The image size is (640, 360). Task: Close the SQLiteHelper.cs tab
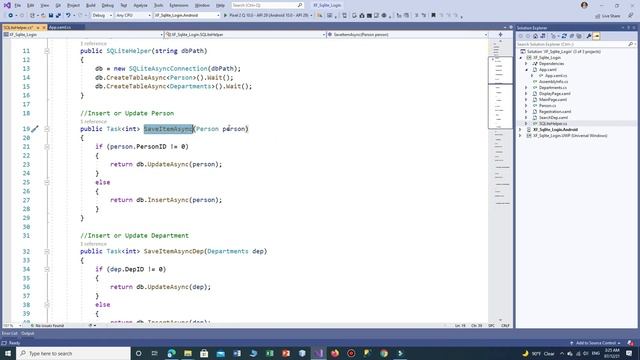(x=44, y=27)
